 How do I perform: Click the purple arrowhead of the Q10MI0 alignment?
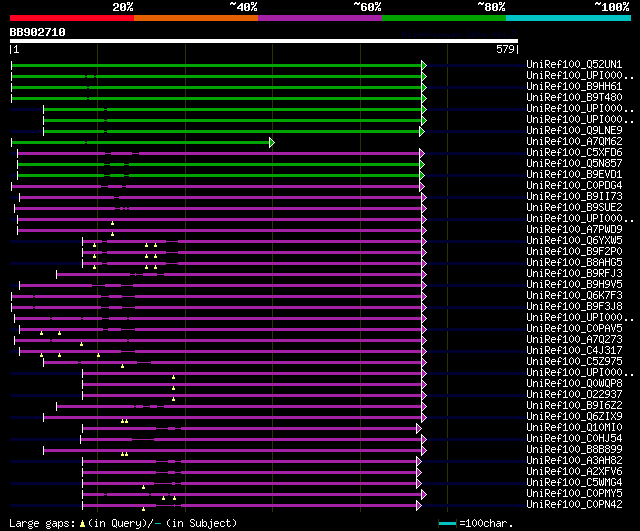419,428
